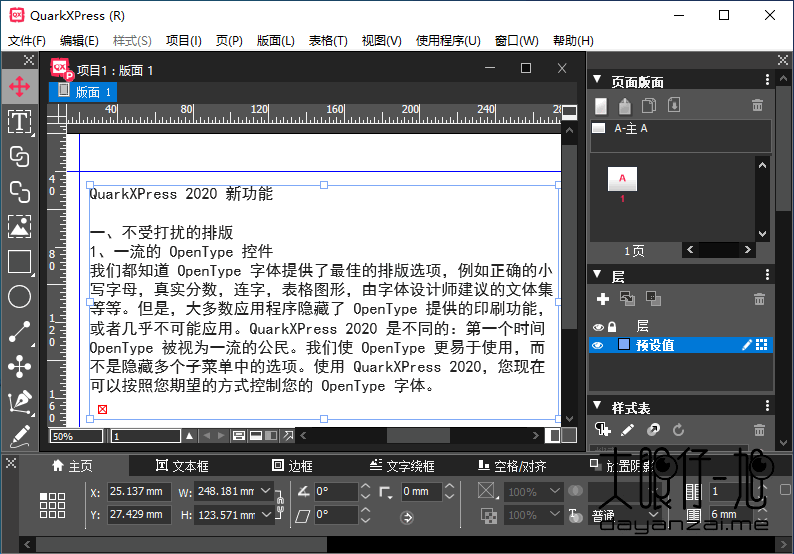Select the Item (move) tool
The height and width of the screenshot is (554, 794).
tap(19, 87)
